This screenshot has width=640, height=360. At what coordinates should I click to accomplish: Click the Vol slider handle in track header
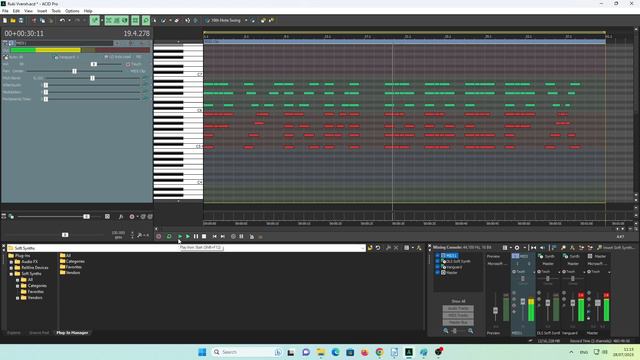coord(93,64)
